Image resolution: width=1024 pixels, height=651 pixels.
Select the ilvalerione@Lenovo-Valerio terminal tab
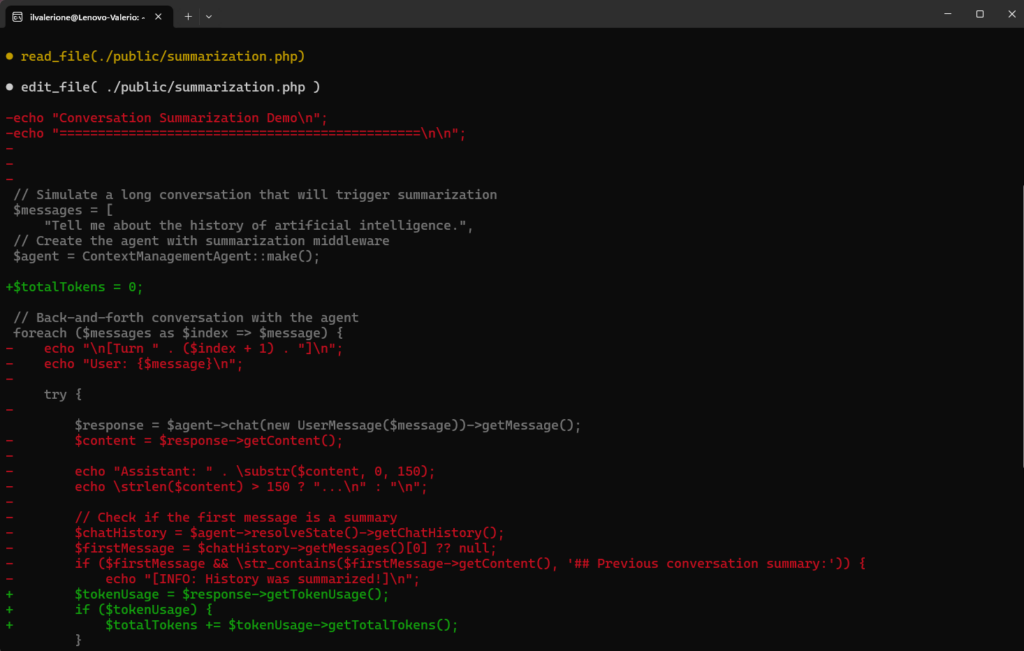[x=89, y=17]
